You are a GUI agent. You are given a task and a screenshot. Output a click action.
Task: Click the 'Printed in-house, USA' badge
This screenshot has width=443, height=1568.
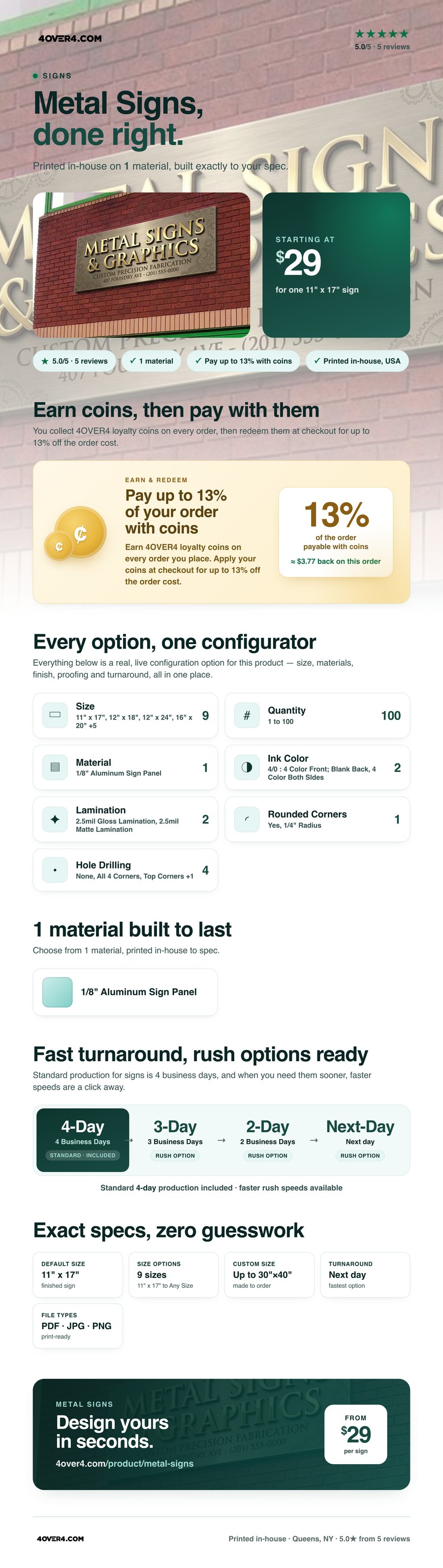[357, 361]
